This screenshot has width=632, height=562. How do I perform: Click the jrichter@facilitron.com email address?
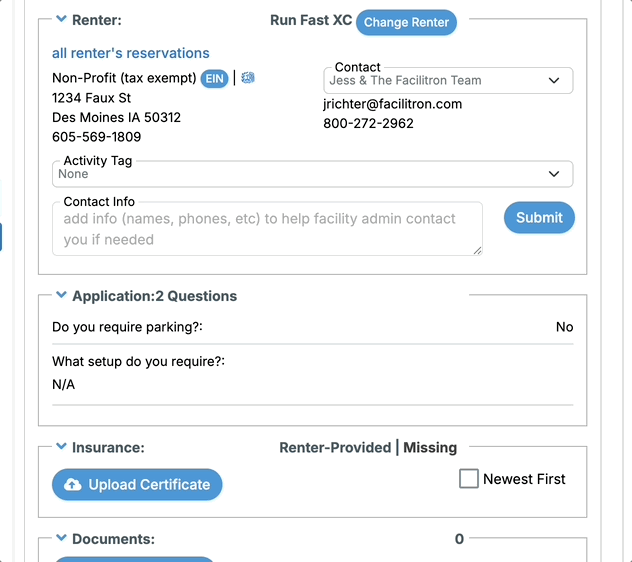point(393,104)
